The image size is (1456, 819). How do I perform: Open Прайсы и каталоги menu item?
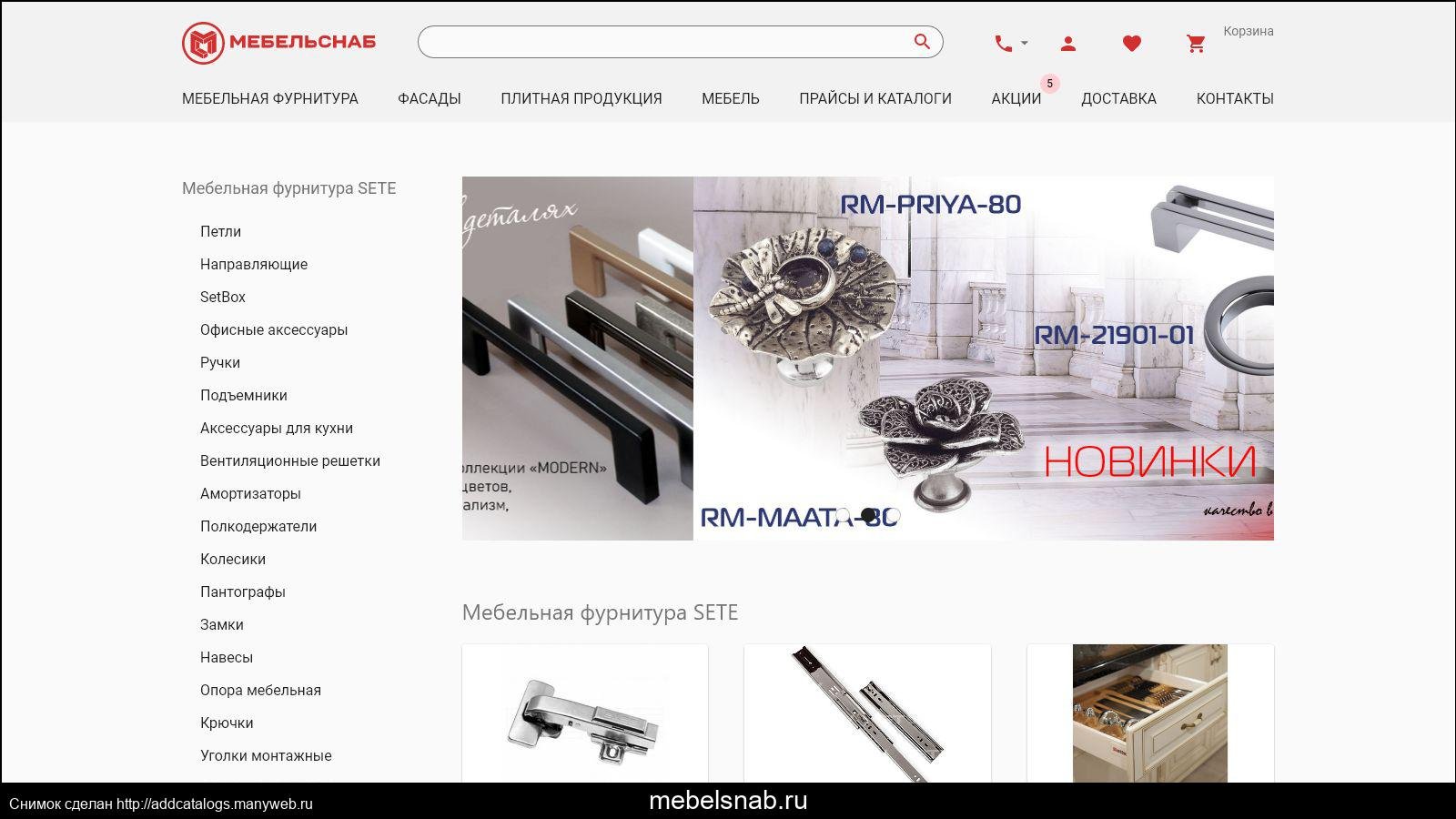point(875,98)
